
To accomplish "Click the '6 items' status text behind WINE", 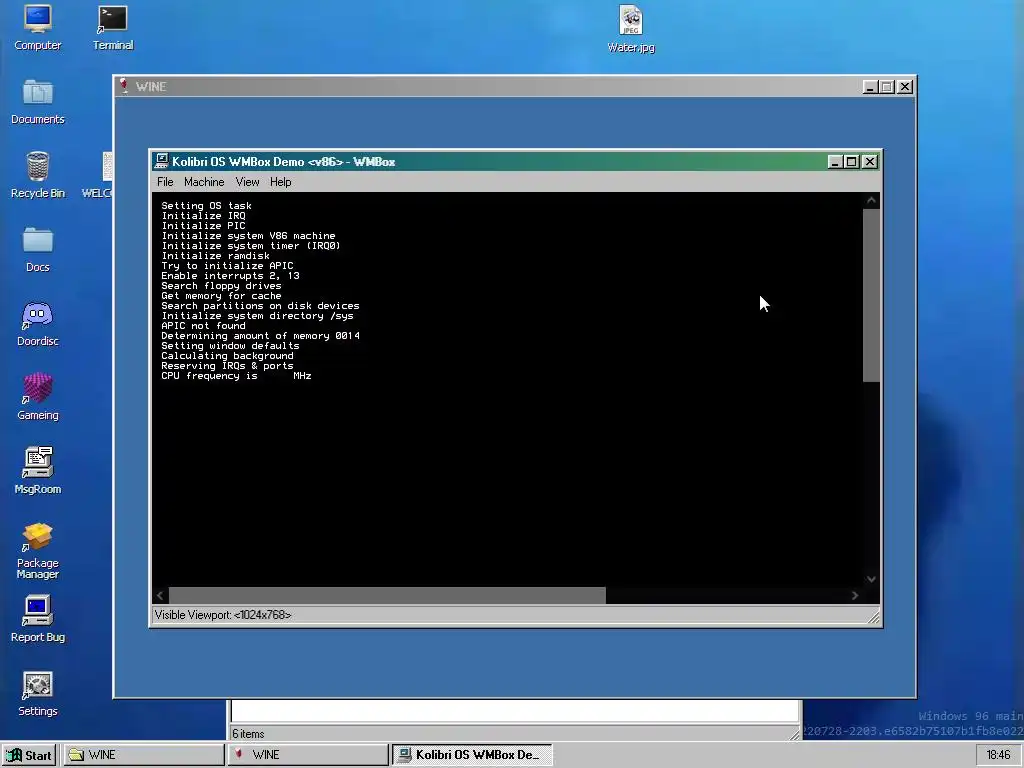I will point(248,734).
